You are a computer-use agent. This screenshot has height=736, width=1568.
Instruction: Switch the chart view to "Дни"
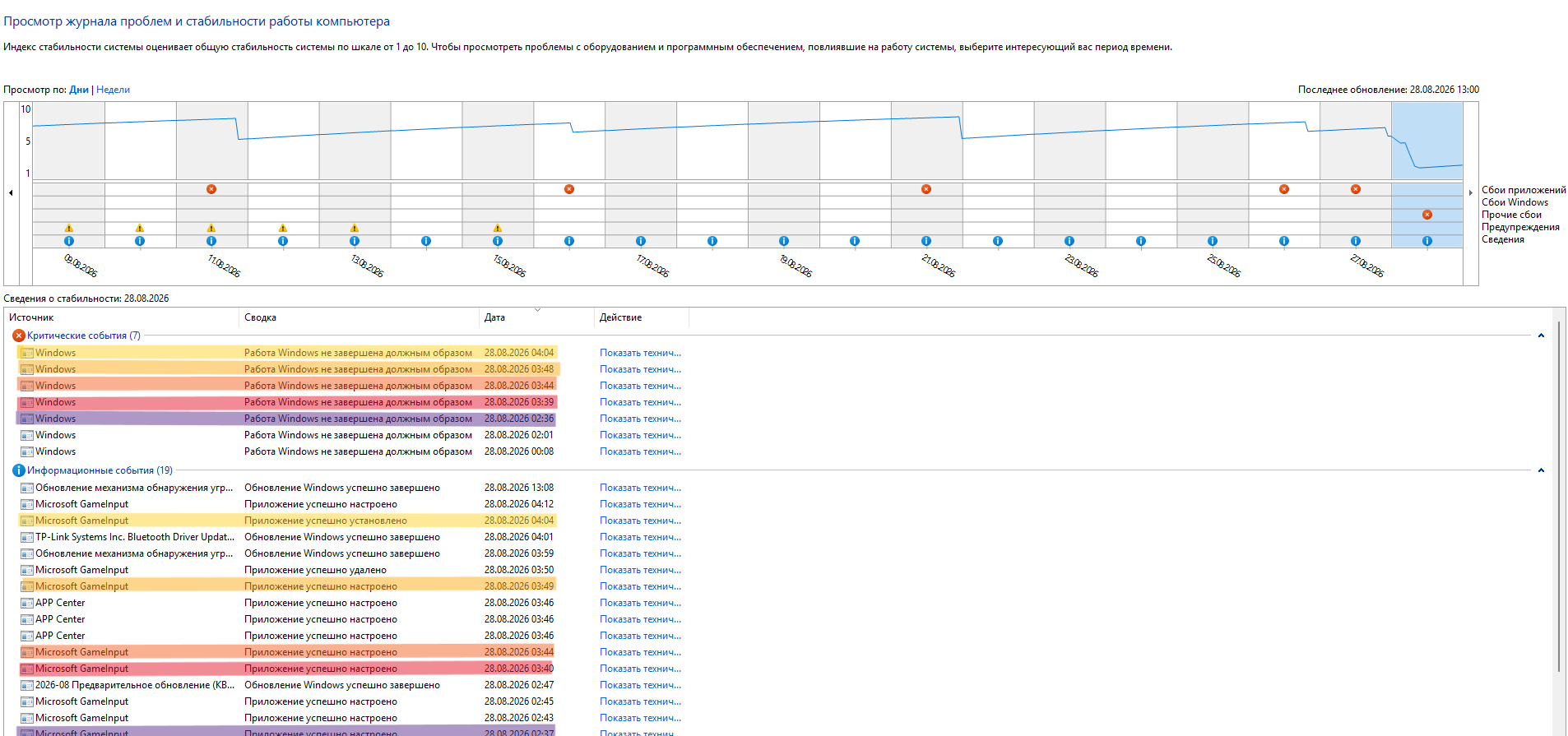pos(79,90)
